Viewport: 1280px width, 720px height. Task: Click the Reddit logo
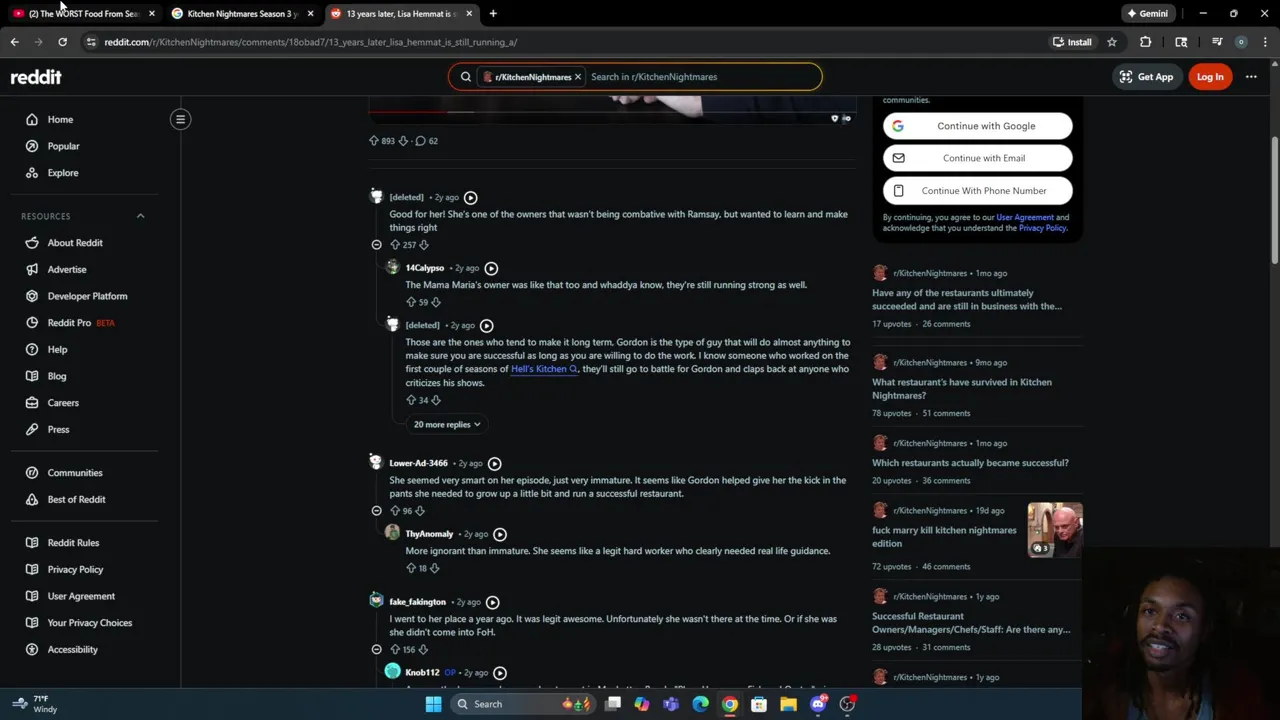pos(36,77)
